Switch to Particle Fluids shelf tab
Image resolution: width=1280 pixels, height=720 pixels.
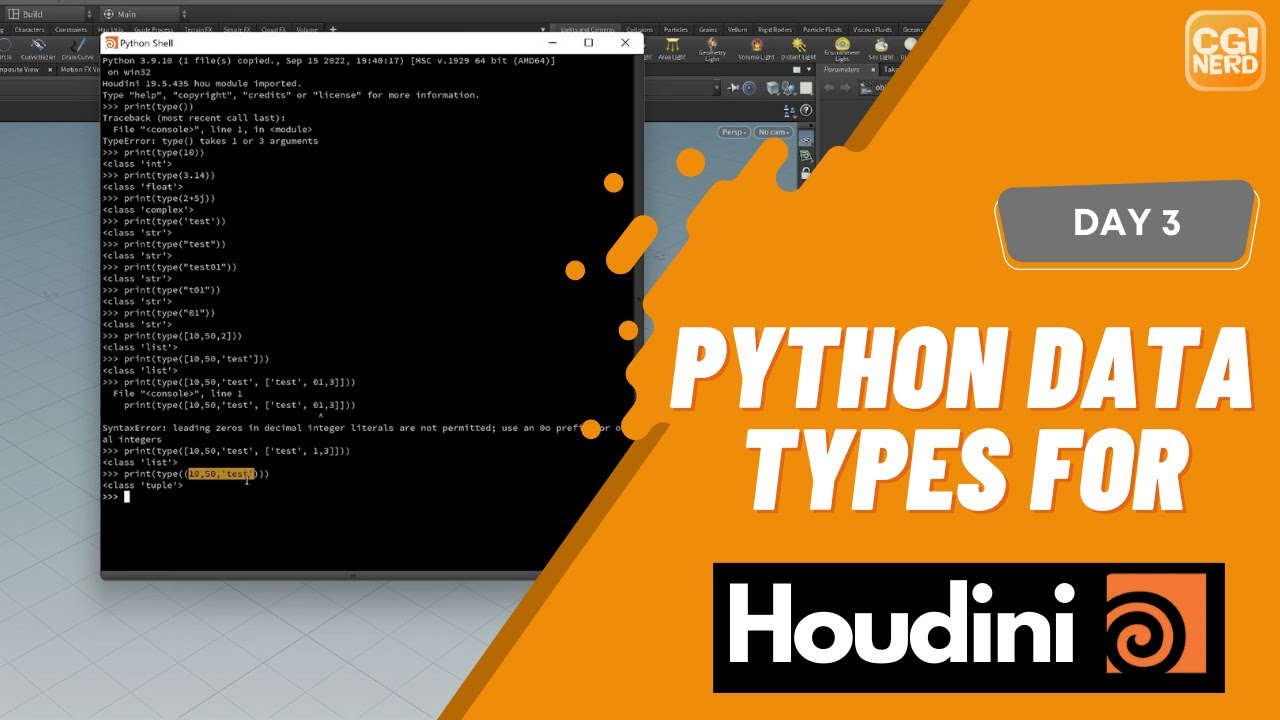pyautogui.click(x=822, y=30)
